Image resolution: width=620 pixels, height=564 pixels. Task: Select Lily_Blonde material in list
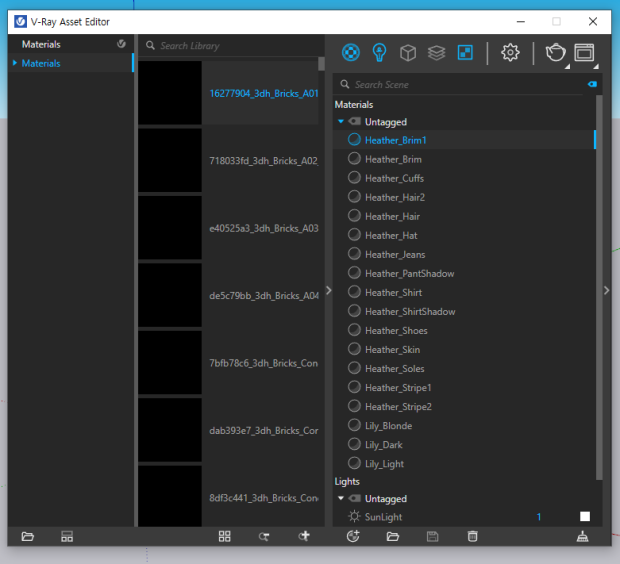(x=388, y=426)
